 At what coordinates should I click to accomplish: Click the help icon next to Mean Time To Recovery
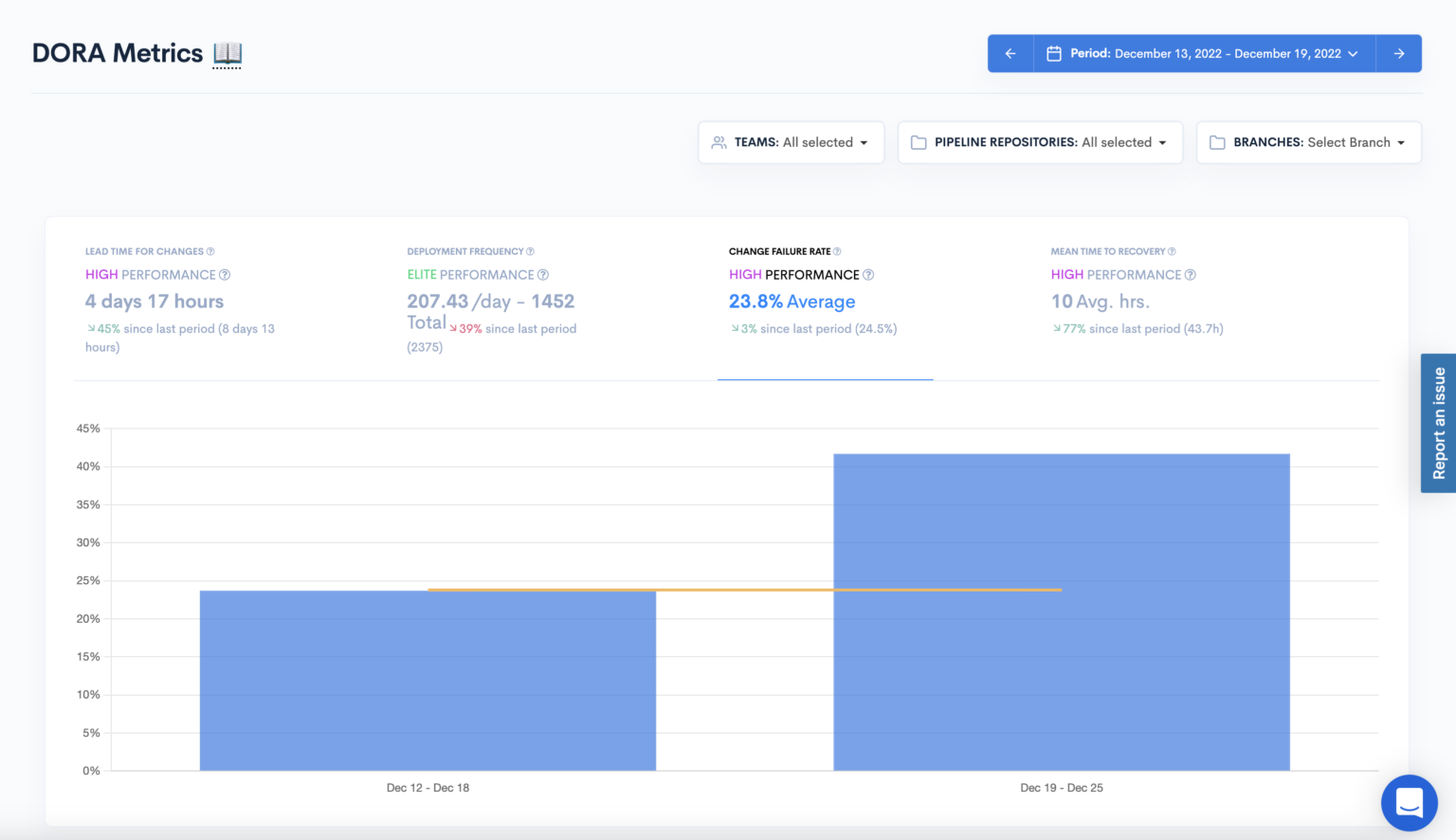pyautogui.click(x=1173, y=250)
